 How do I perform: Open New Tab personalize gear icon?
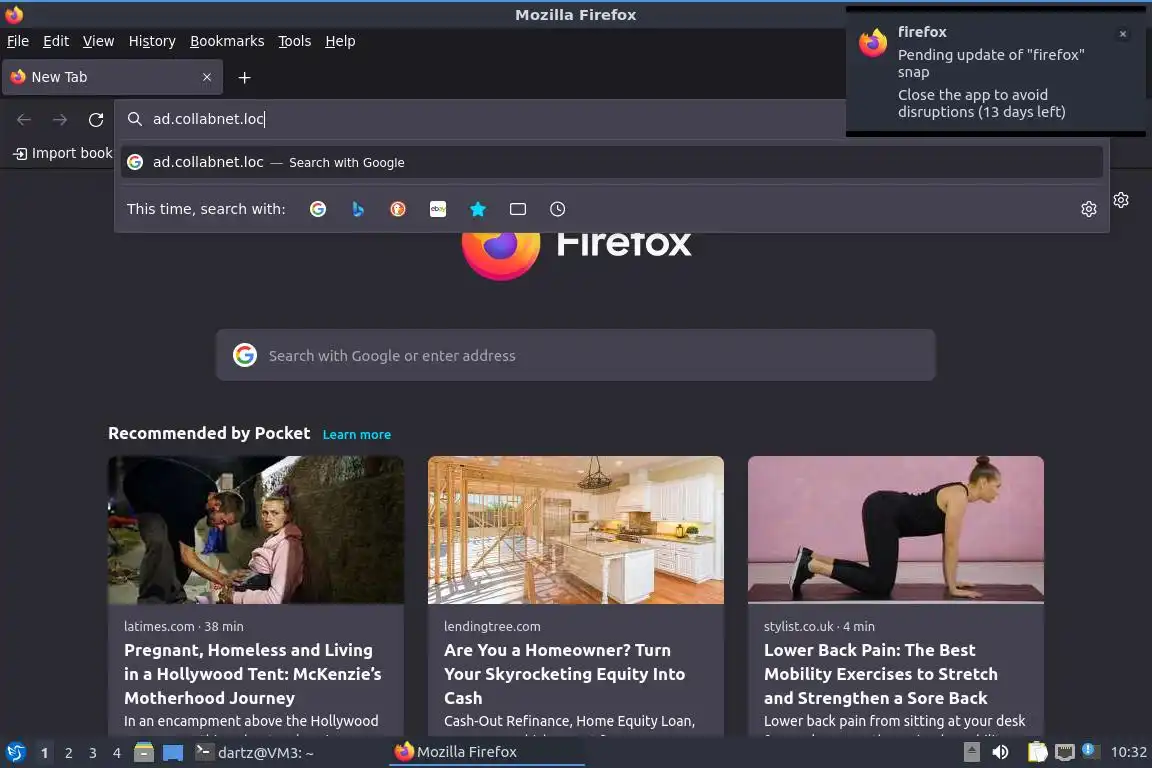1121,200
